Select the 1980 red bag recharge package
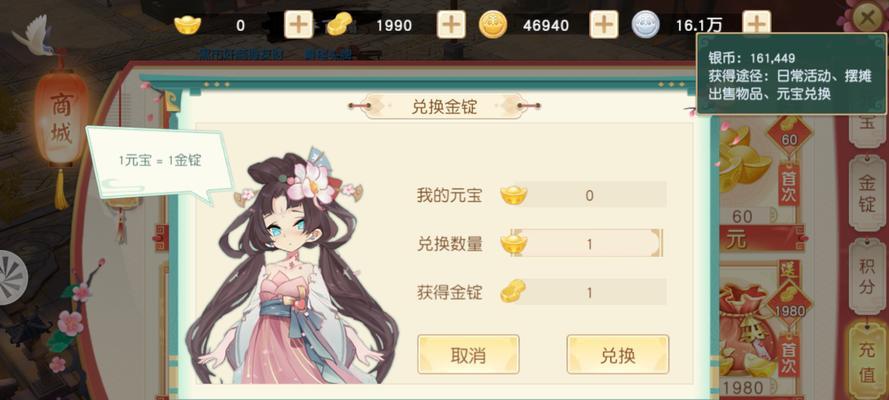 click(x=761, y=331)
